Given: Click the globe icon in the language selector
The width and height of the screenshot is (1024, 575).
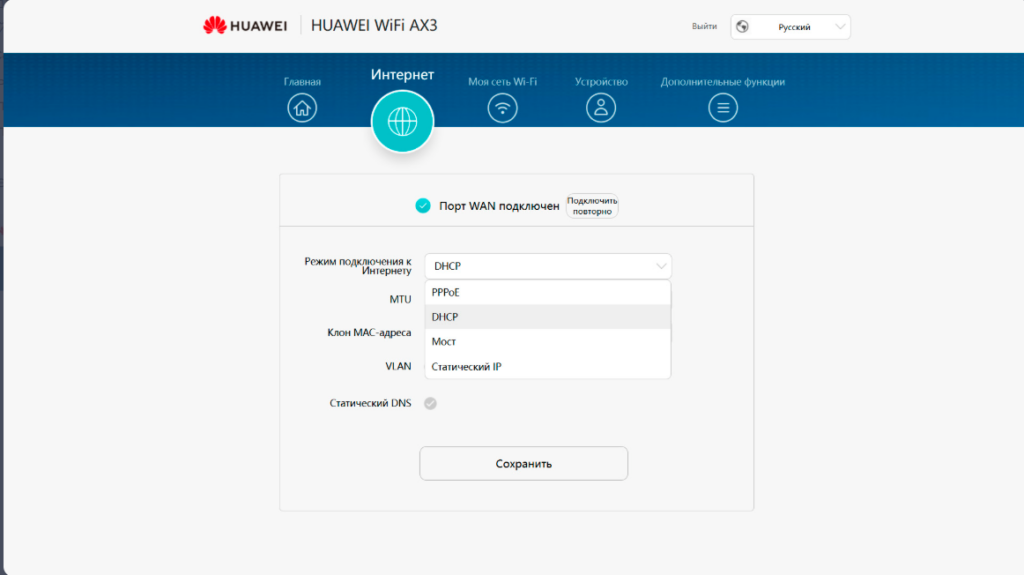Looking at the screenshot, I should (742, 27).
